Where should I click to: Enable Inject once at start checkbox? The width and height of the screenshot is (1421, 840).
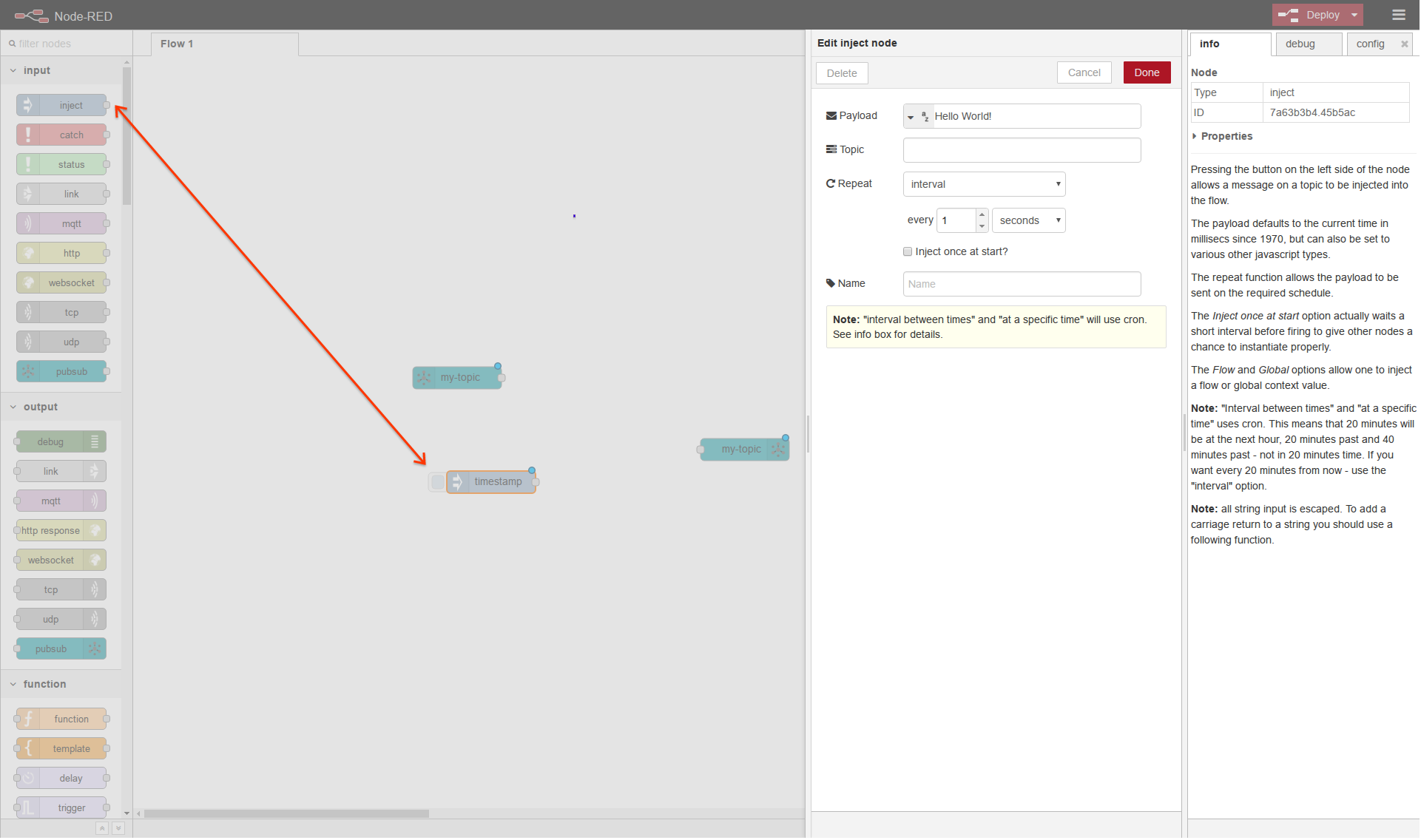(x=908, y=252)
